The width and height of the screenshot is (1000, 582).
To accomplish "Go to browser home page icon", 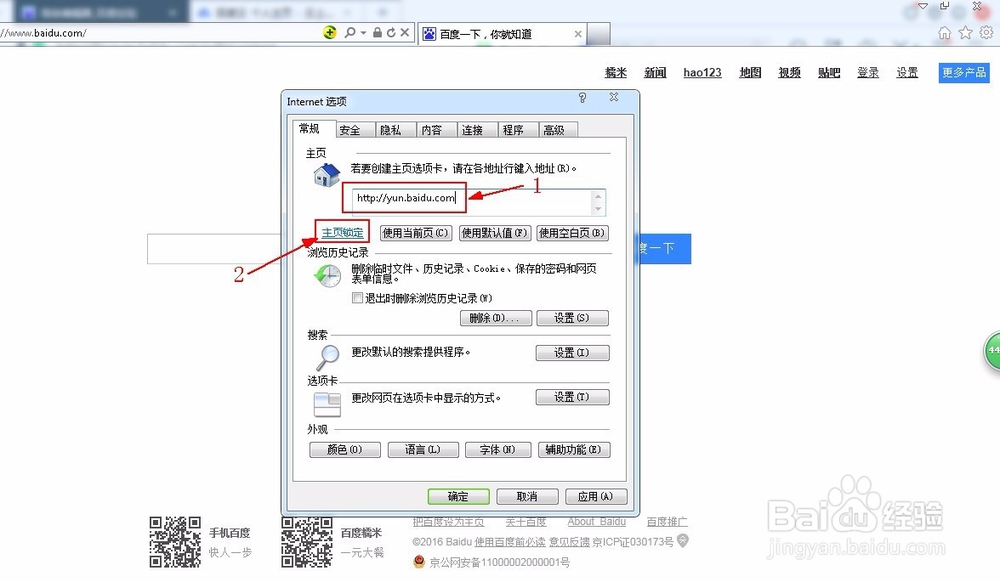I will (x=945, y=33).
